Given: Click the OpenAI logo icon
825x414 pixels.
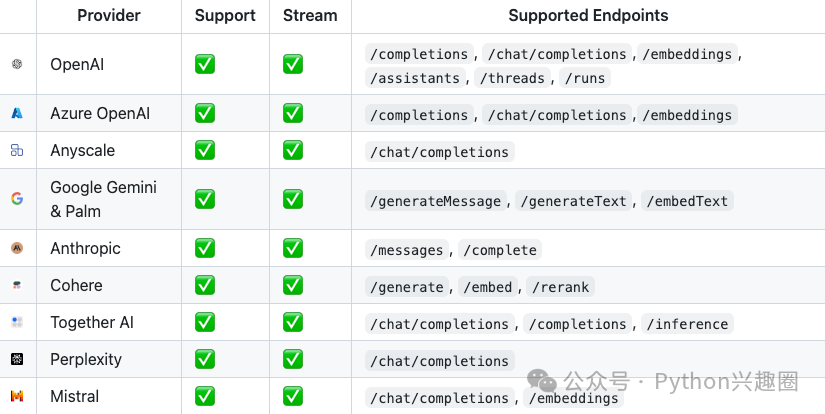Looking at the screenshot, I should 17,64.
